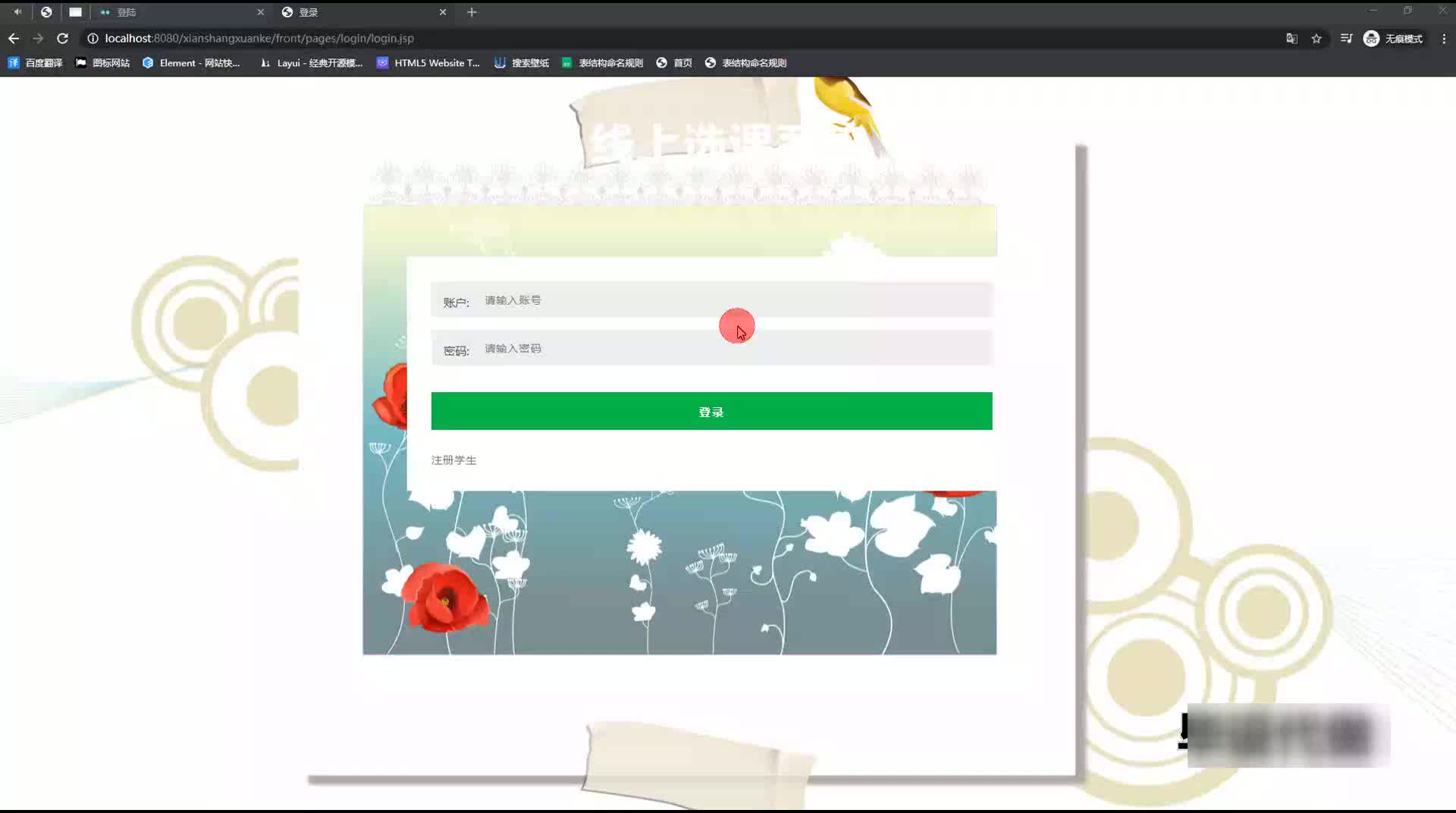1456x813 pixels.
Task: Focus the 密码 password input field
Action: [x=711, y=348]
